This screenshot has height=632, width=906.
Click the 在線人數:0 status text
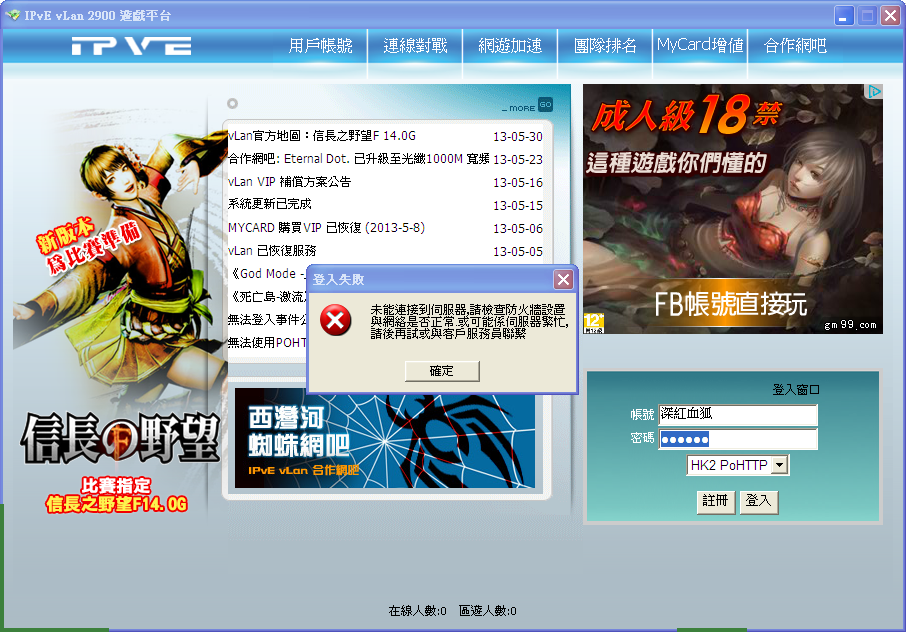pos(417,611)
